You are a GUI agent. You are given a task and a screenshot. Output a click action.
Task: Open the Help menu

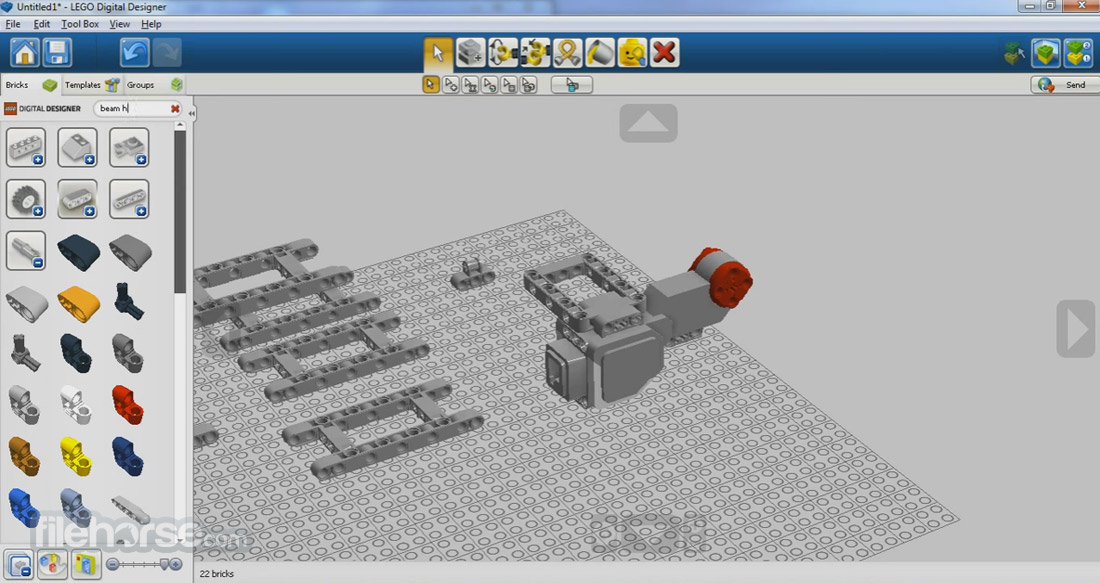[151, 24]
